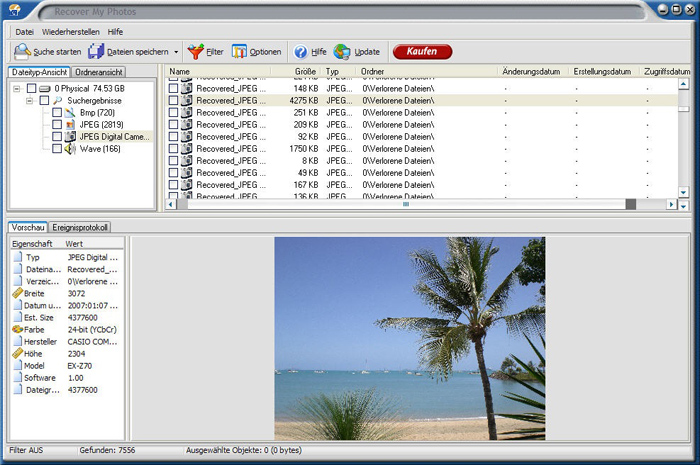Viewport: 700px width, 465px height.
Task: Click the Update globe icon
Action: click(x=343, y=51)
